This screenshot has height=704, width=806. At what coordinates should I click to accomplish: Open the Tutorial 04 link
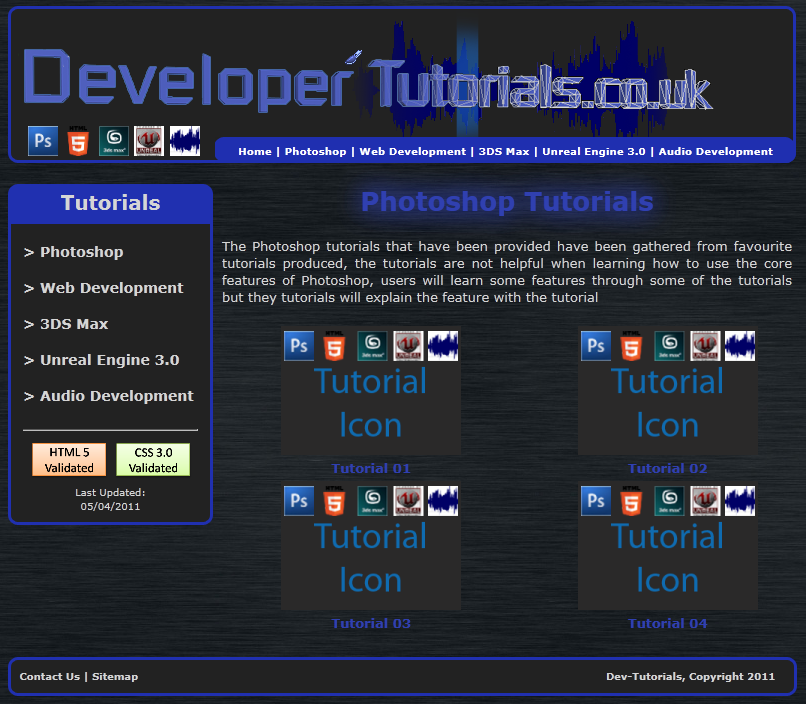(x=668, y=624)
